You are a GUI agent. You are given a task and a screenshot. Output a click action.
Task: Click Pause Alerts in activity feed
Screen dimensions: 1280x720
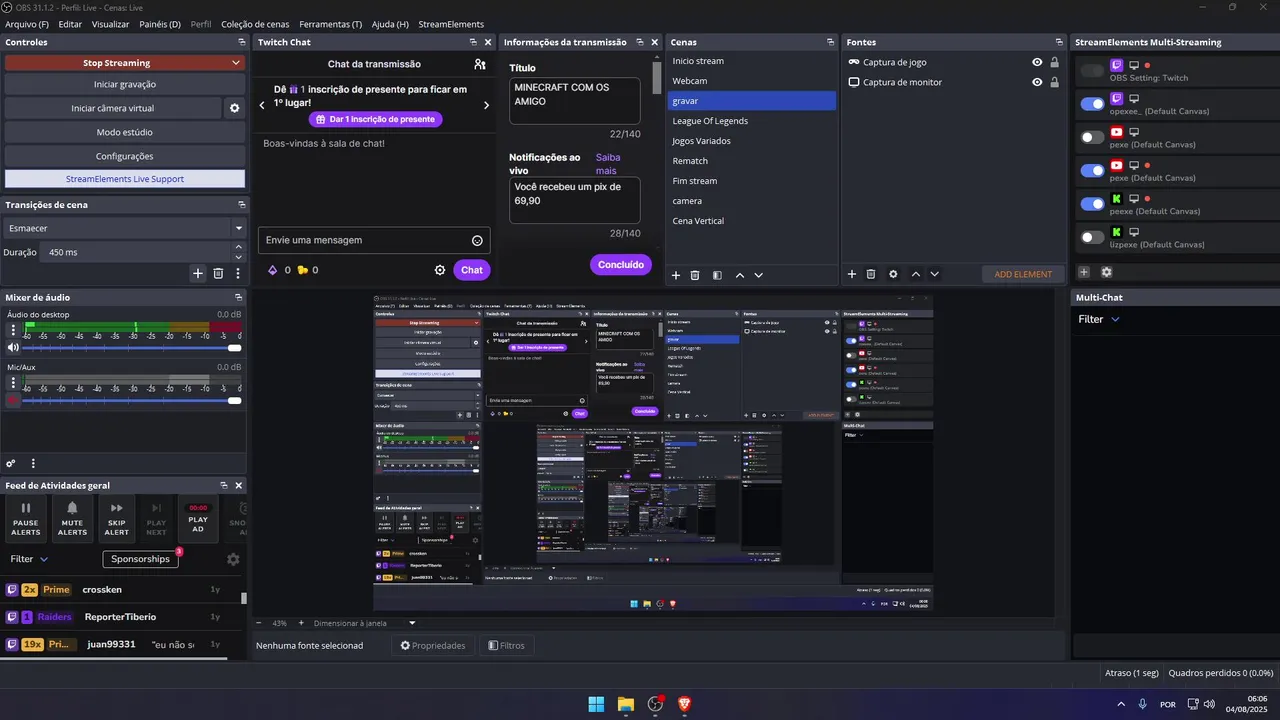pos(26,518)
